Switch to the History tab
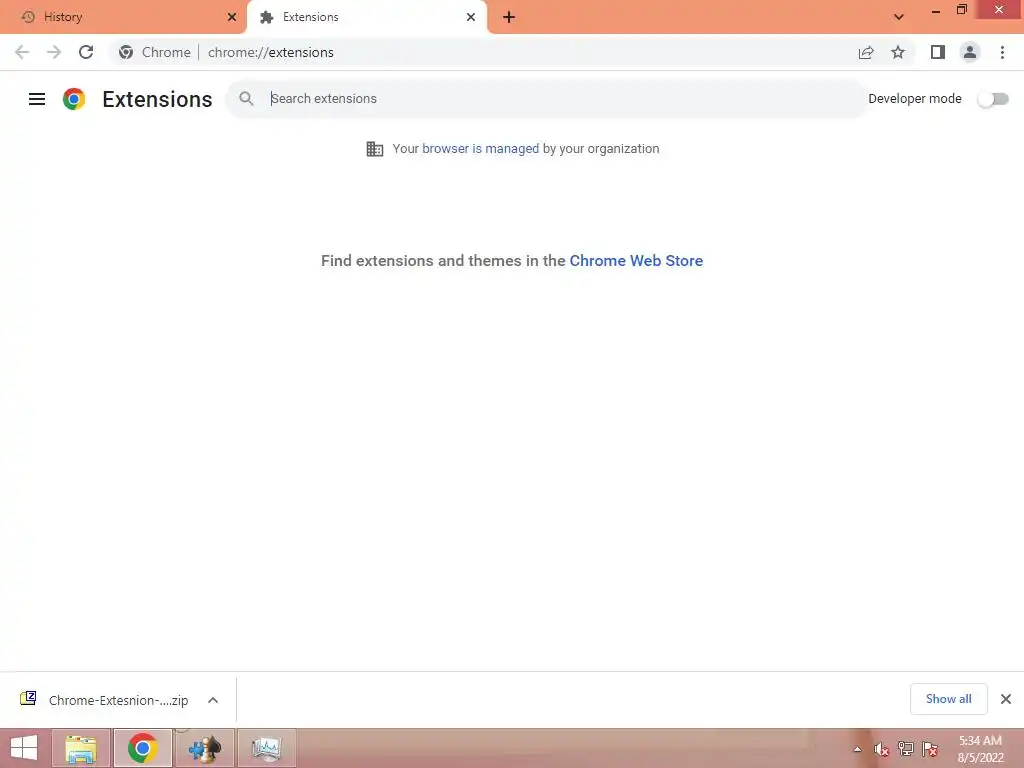1024x768 pixels. (x=123, y=17)
